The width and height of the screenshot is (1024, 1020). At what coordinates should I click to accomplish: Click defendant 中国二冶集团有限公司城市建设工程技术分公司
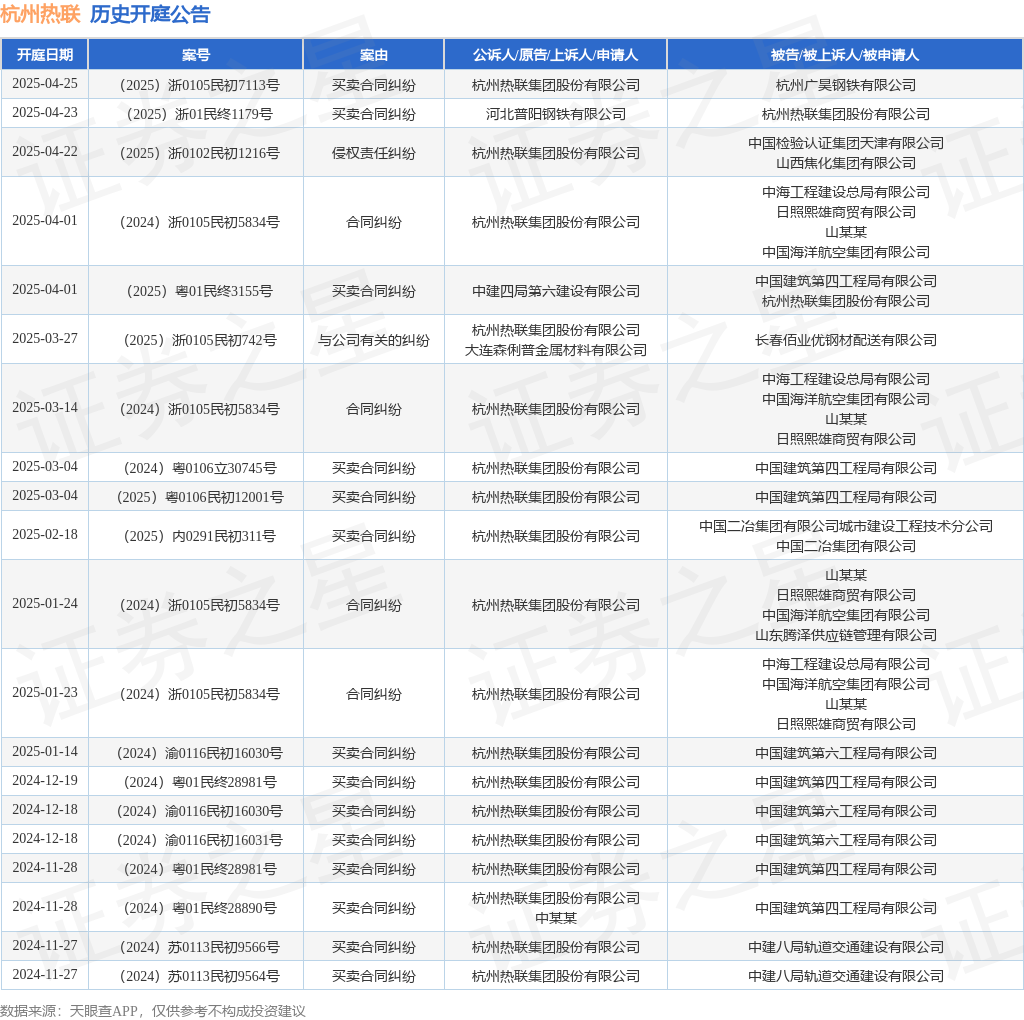click(845, 526)
